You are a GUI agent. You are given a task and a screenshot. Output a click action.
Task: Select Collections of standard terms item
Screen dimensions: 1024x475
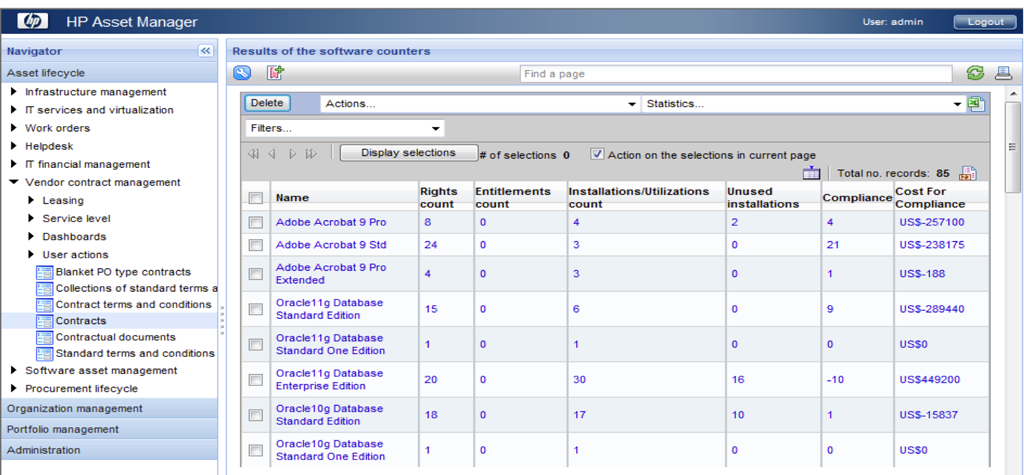coord(136,288)
